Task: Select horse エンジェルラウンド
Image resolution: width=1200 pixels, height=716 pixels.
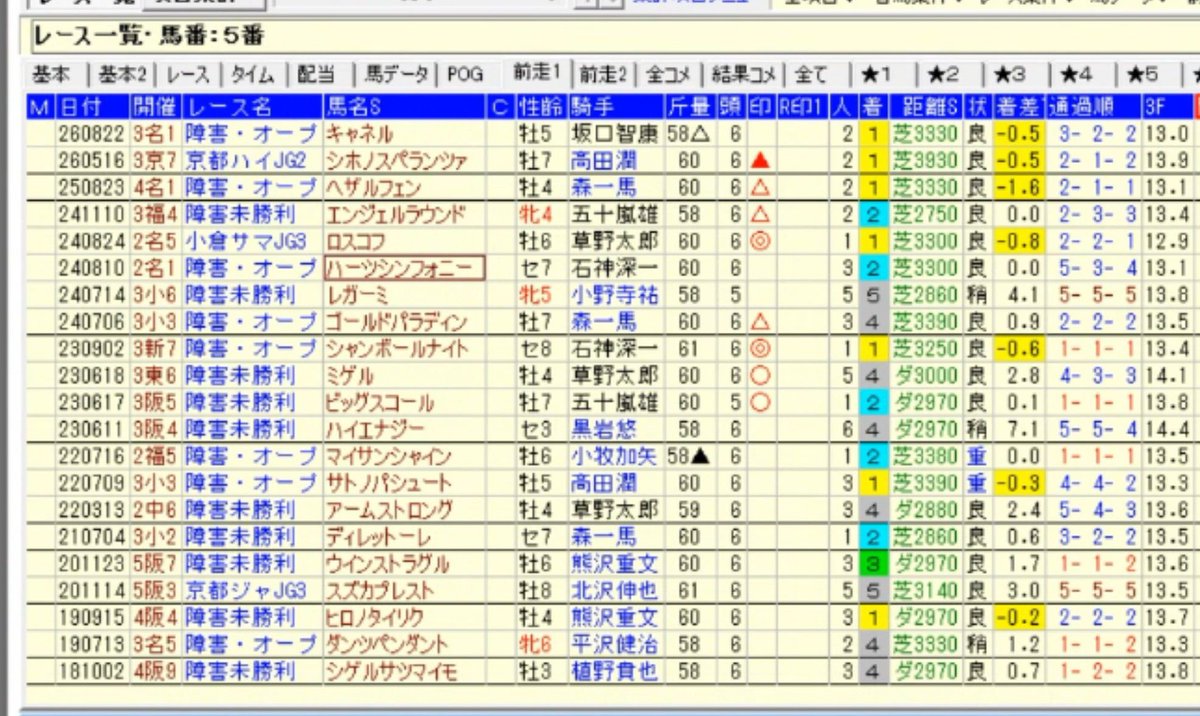Action: coord(395,214)
